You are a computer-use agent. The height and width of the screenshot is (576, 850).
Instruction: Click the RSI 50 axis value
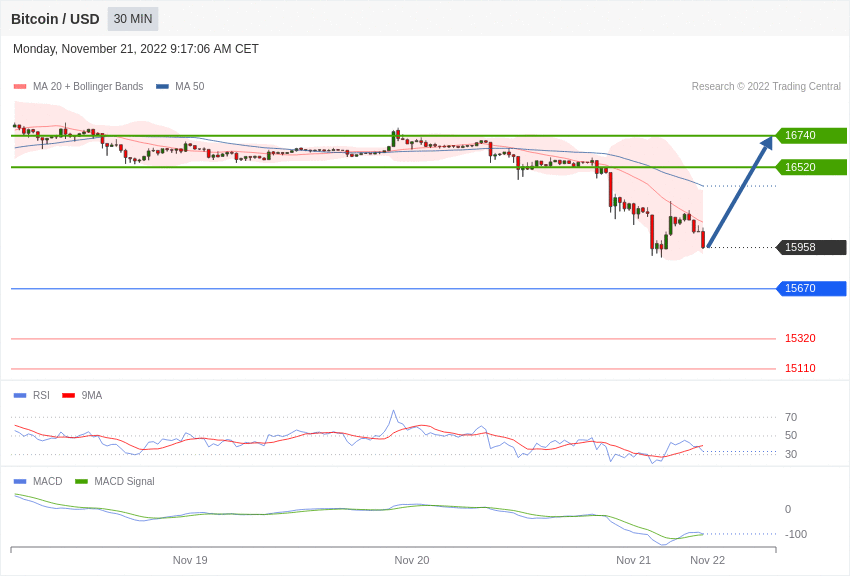coord(791,436)
